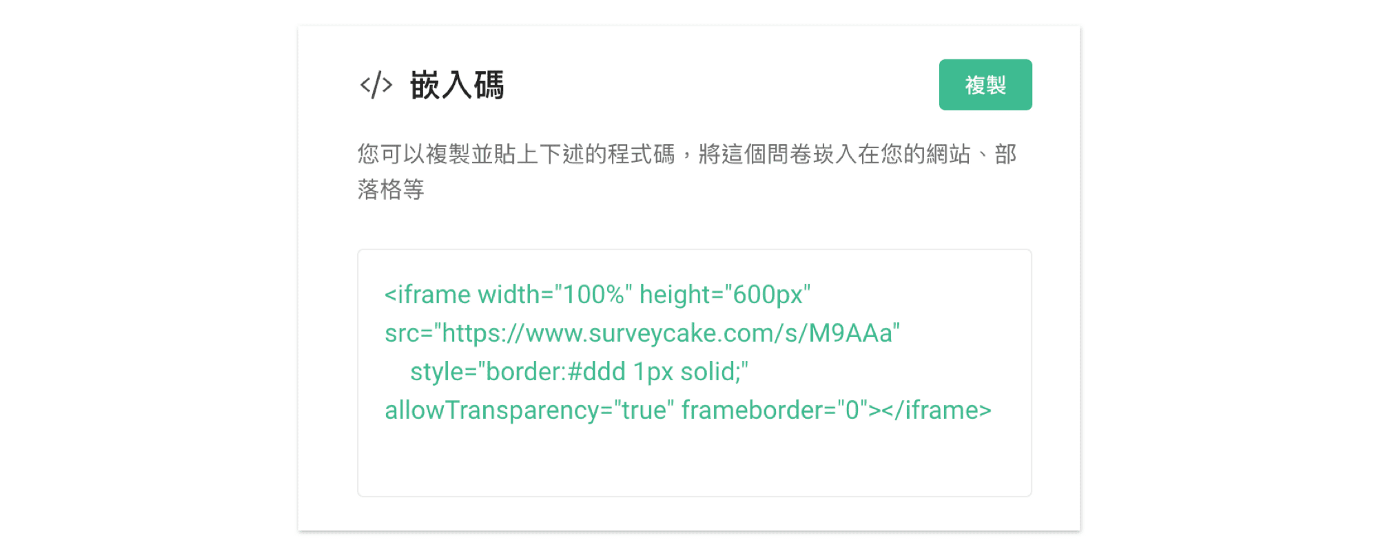Click the 落格等 text on second description line
This screenshot has height=559, width=1400.
[x=391, y=189]
